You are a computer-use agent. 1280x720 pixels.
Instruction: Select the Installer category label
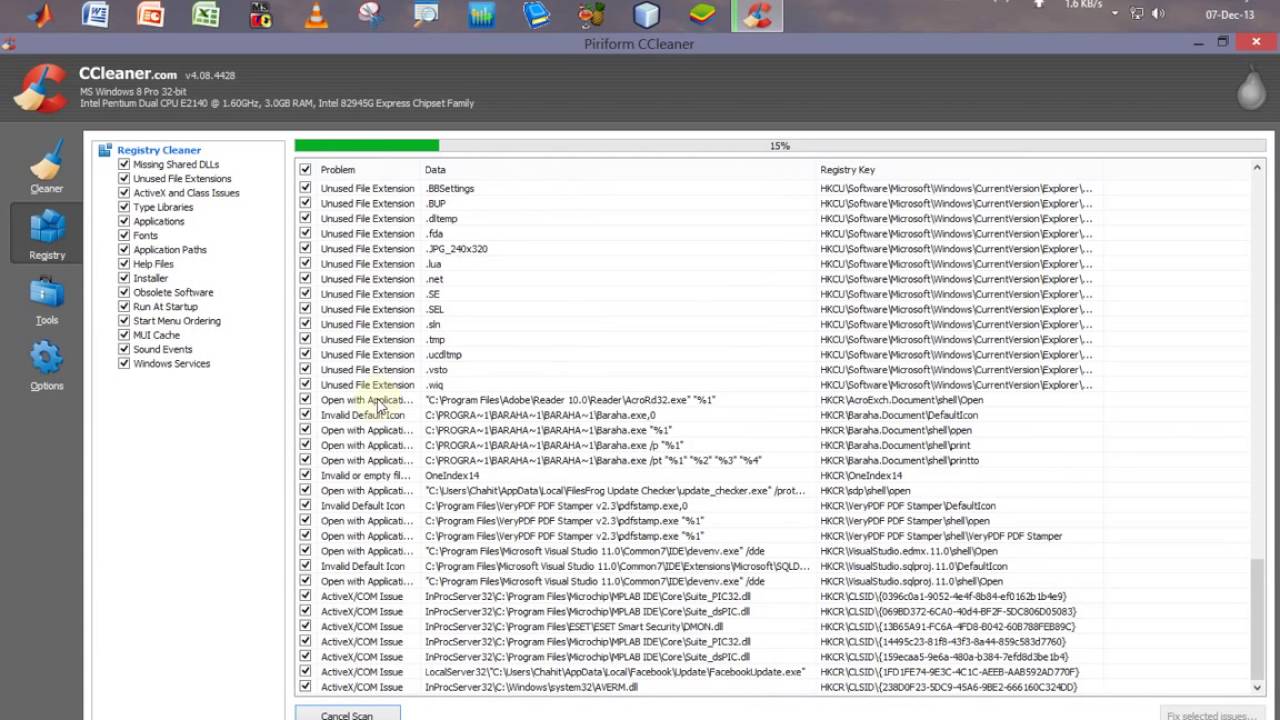(x=151, y=278)
